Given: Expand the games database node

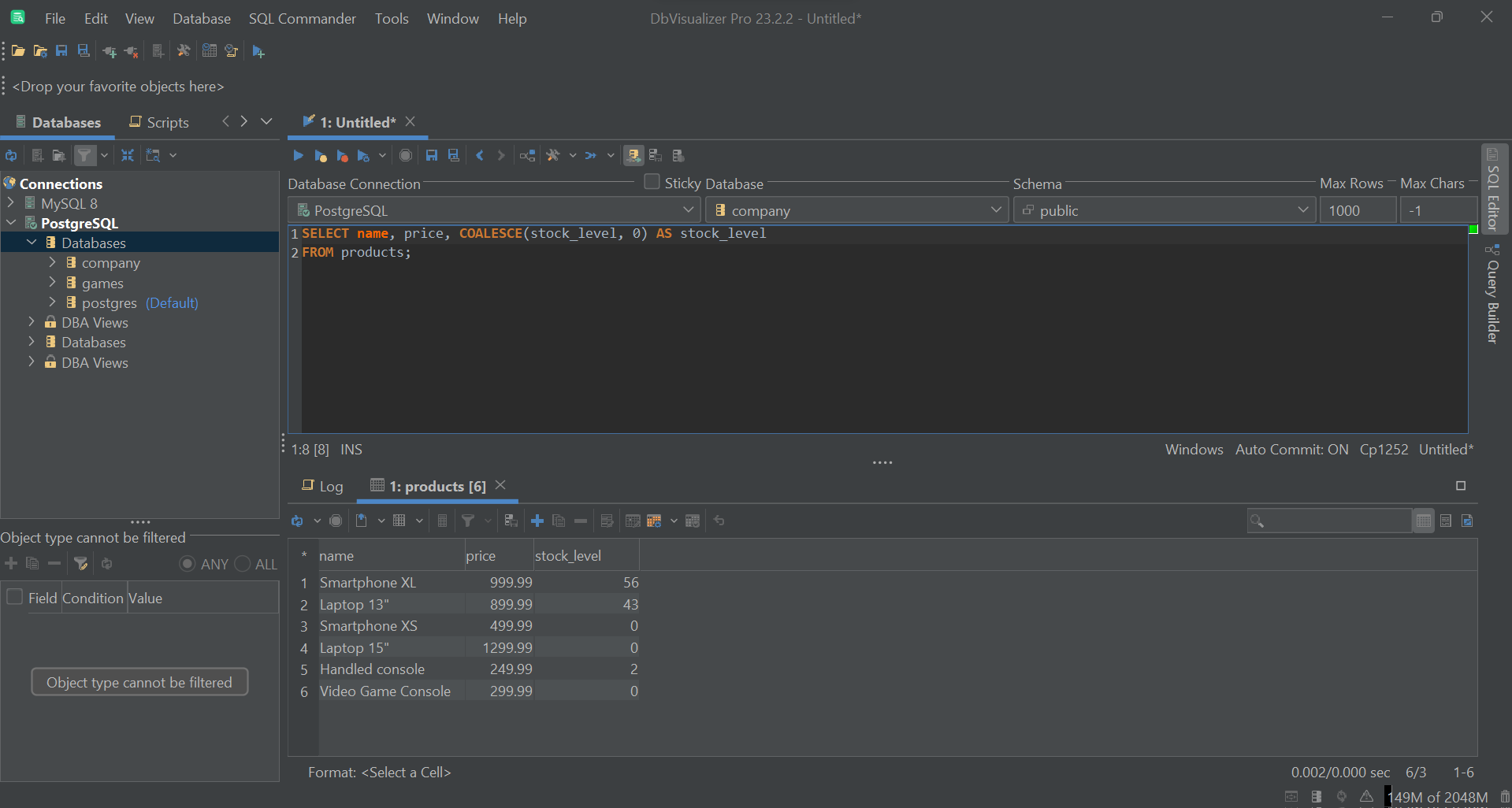Looking at the screenshot, I should pos(52,283).
